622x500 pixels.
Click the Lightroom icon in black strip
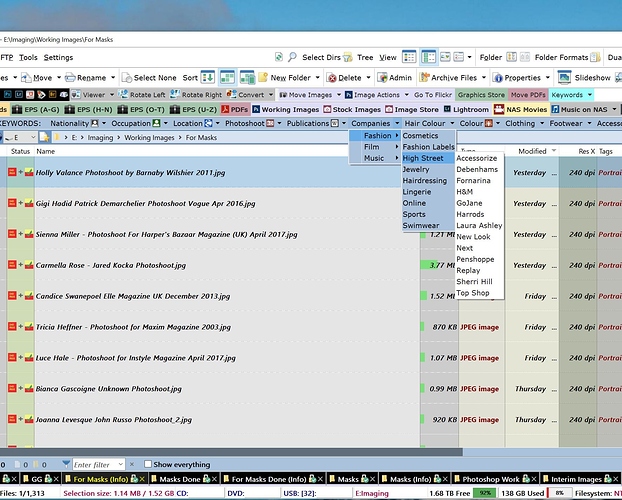pyautogui.click(x=19, y=94)
